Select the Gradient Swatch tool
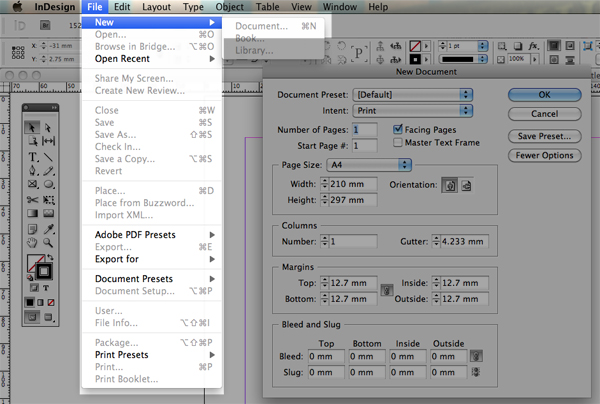 [32, 213]
